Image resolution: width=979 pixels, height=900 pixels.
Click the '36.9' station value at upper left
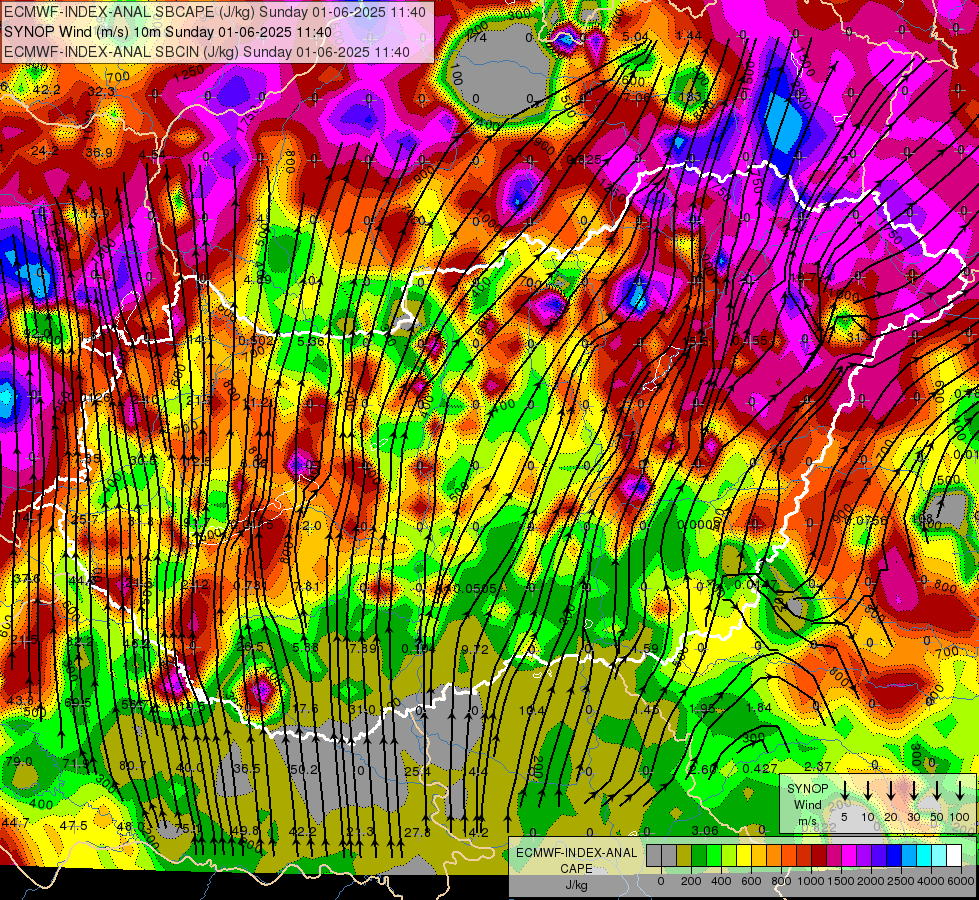tap(99, 152)
